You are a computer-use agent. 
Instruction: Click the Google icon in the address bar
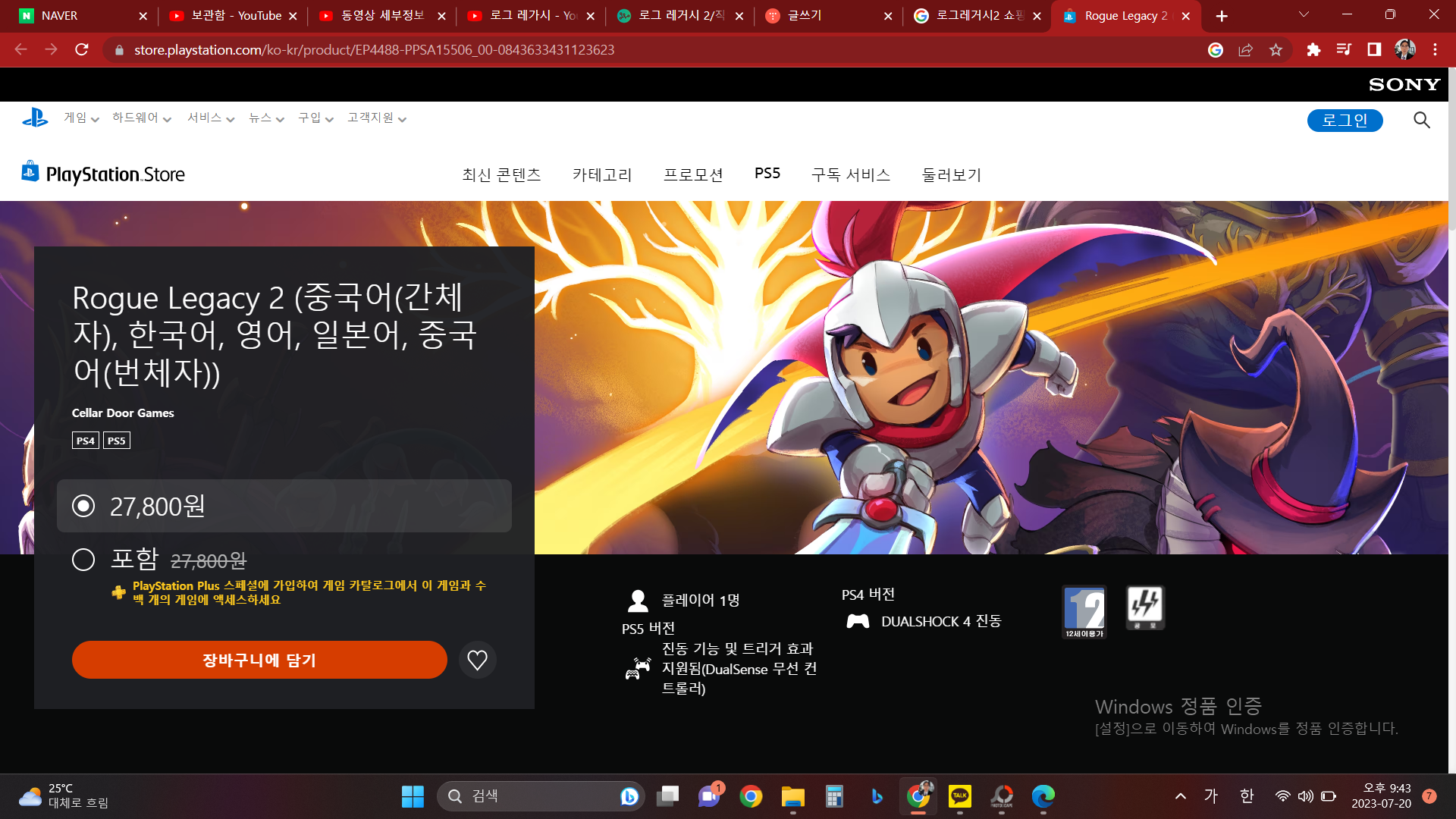point(1216,50)
